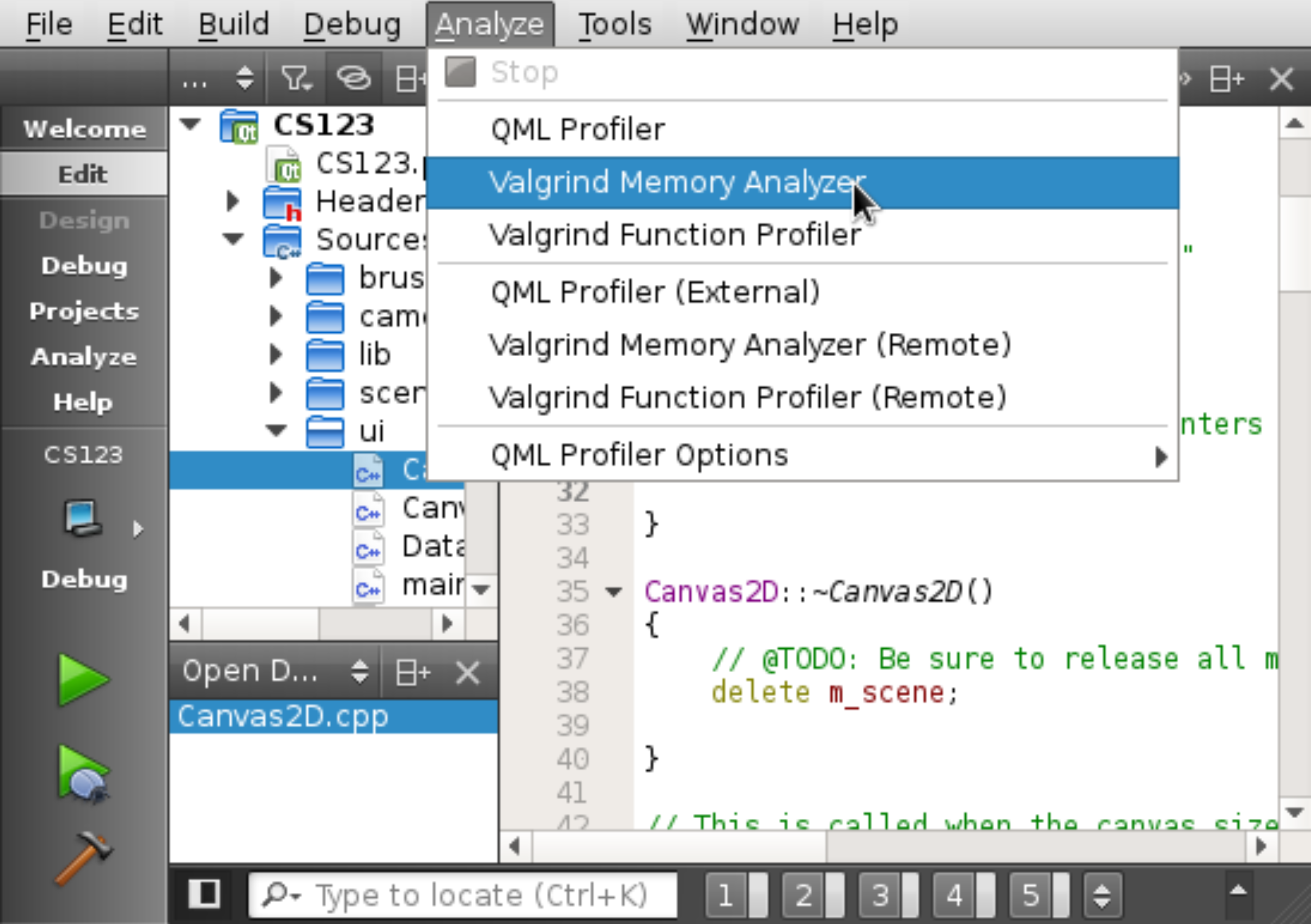Click the Build hammer icon
This screenshot has height=924, width=1311.
coord(84,859)
